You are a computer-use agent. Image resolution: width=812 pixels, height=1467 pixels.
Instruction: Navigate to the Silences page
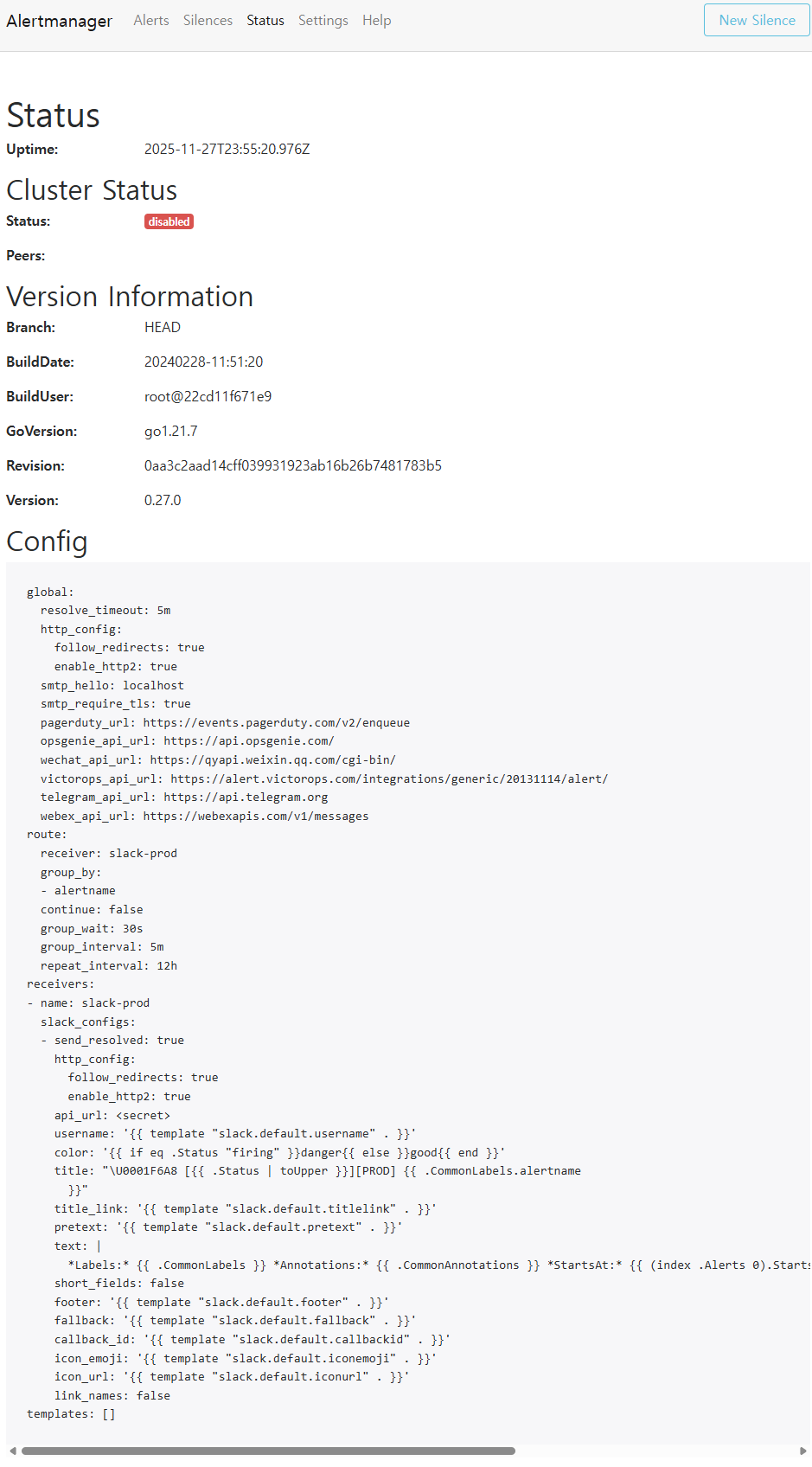[208, 20]
